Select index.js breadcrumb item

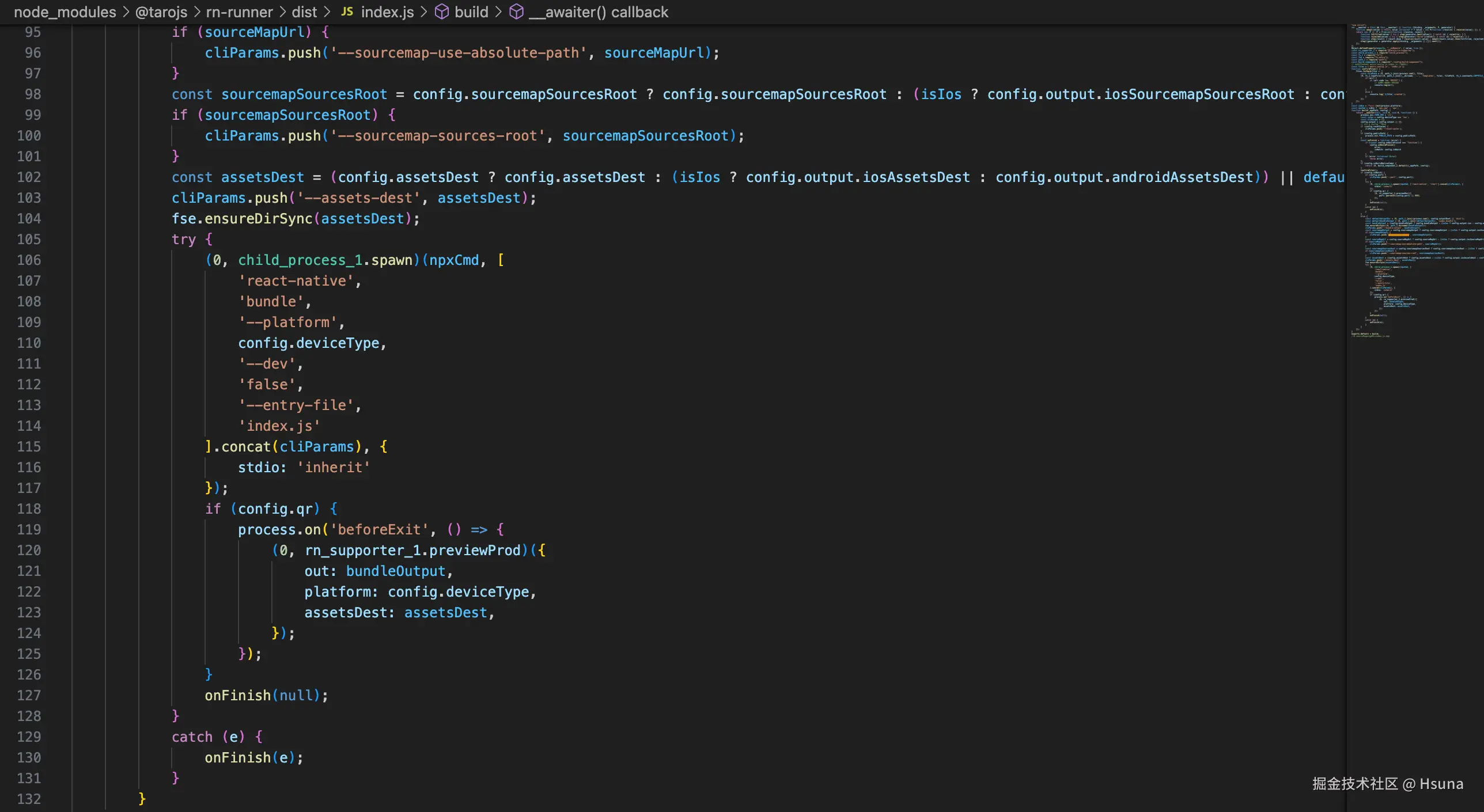387,12
